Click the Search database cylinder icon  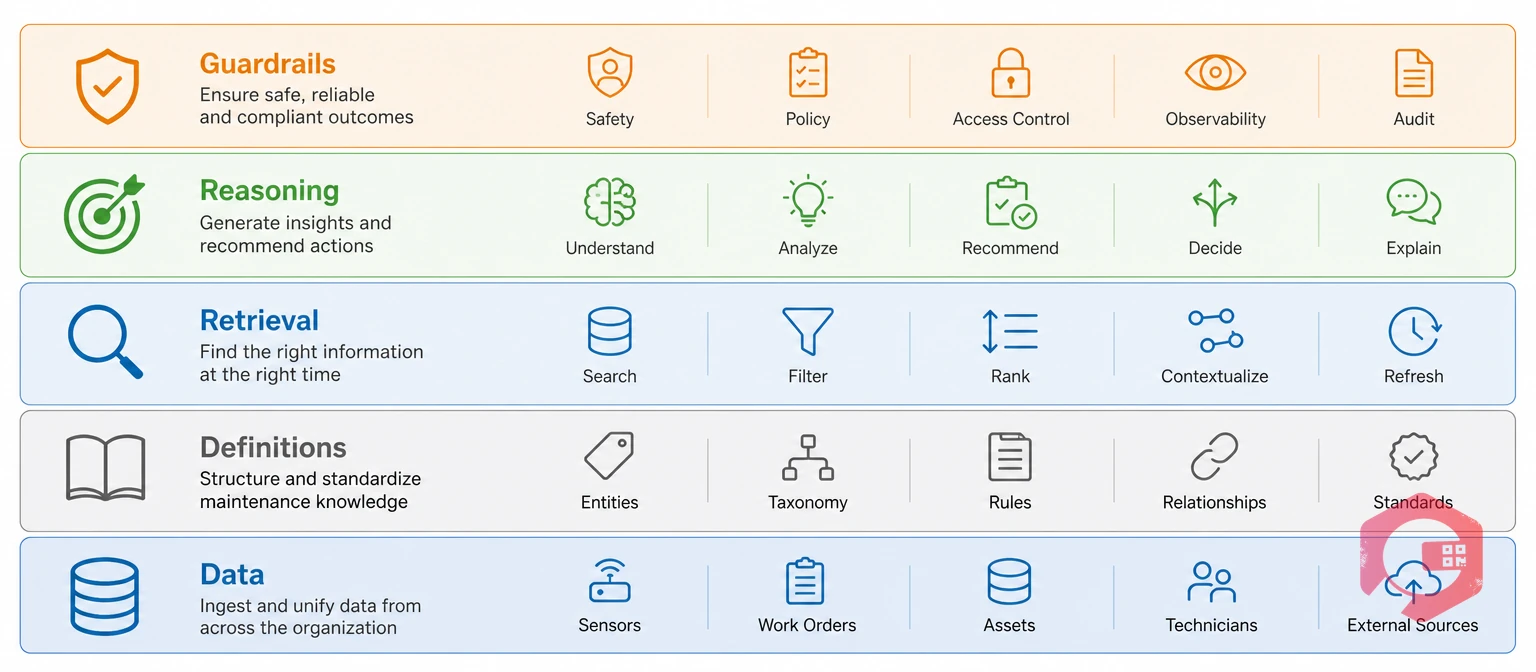tap(609, 331)
